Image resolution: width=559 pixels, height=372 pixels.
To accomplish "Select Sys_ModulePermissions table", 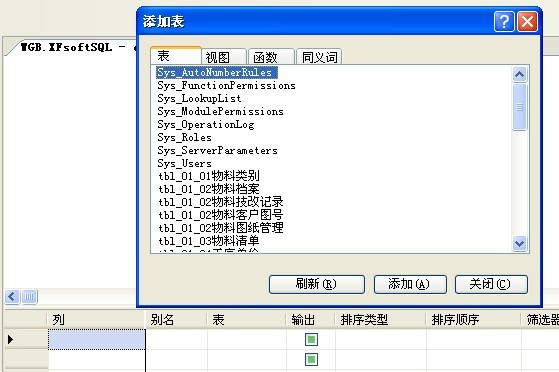I will click(x=220, y=111).
